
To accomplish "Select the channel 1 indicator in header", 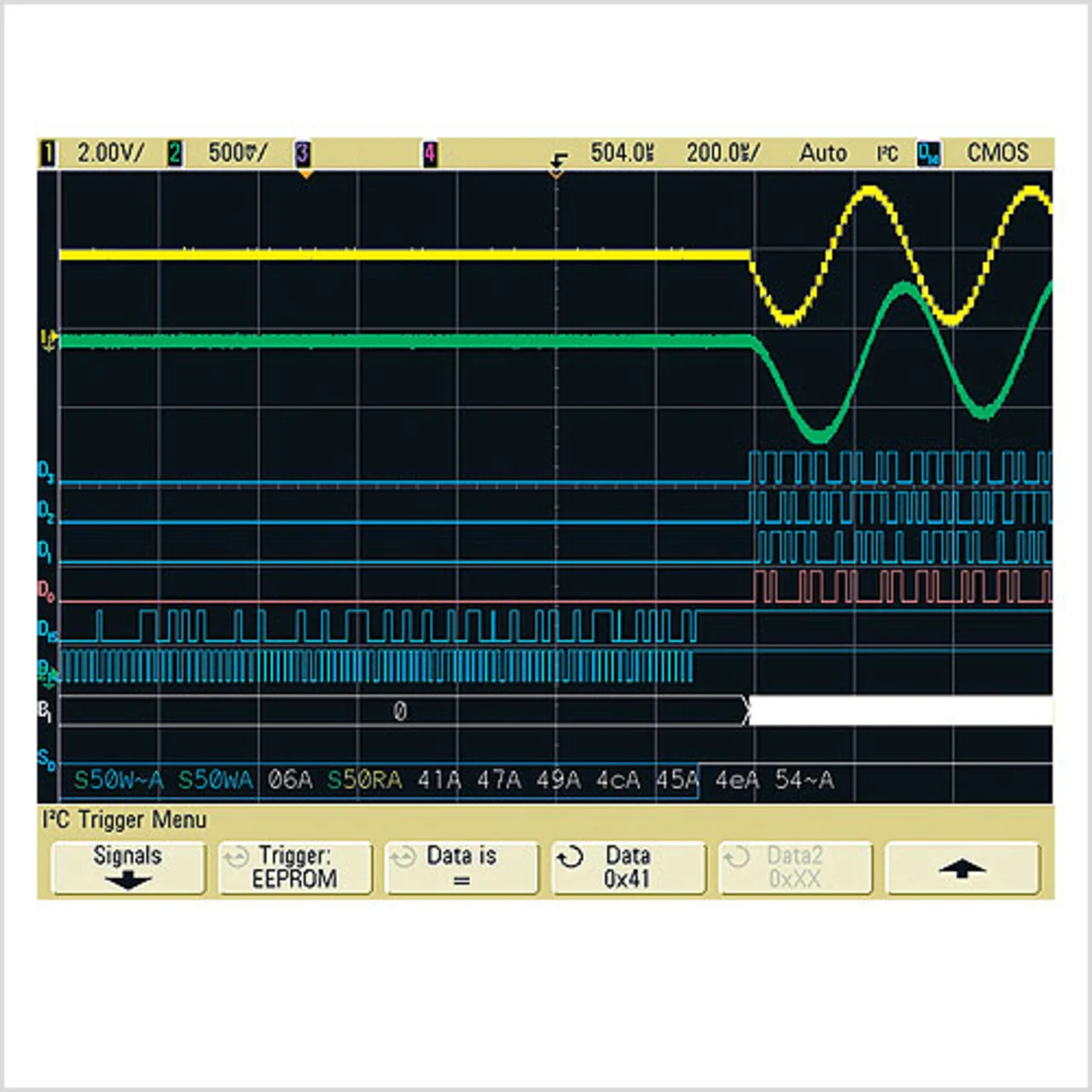I will [48, 154].
